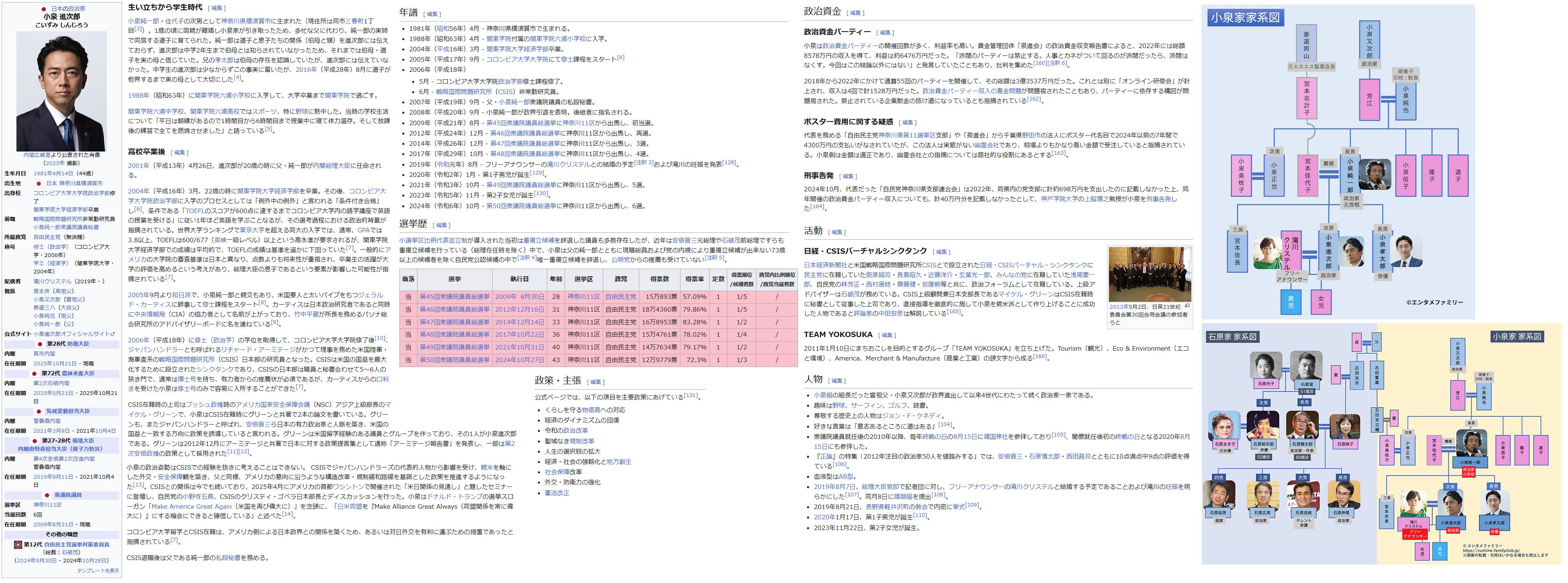Click flag icon next to 神奈川県横須賀市 birthplace
1568x583 pixels.
39,184
